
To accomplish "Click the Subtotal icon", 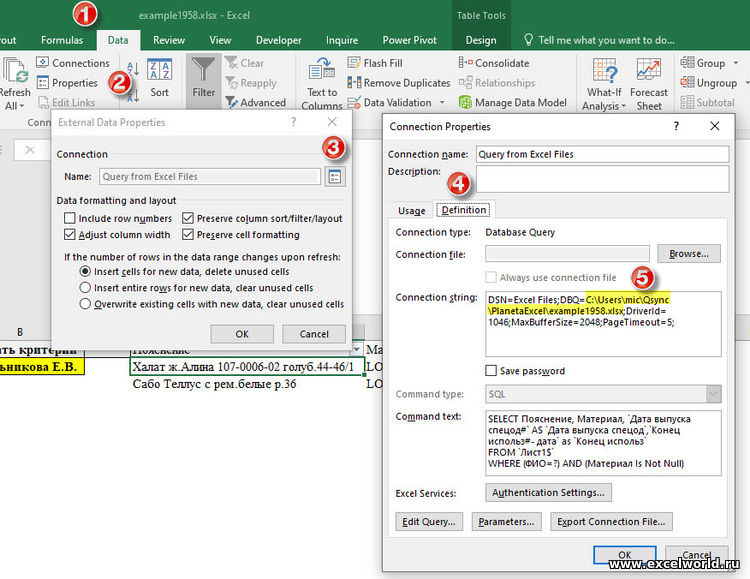I will click(x=687, y=102).
